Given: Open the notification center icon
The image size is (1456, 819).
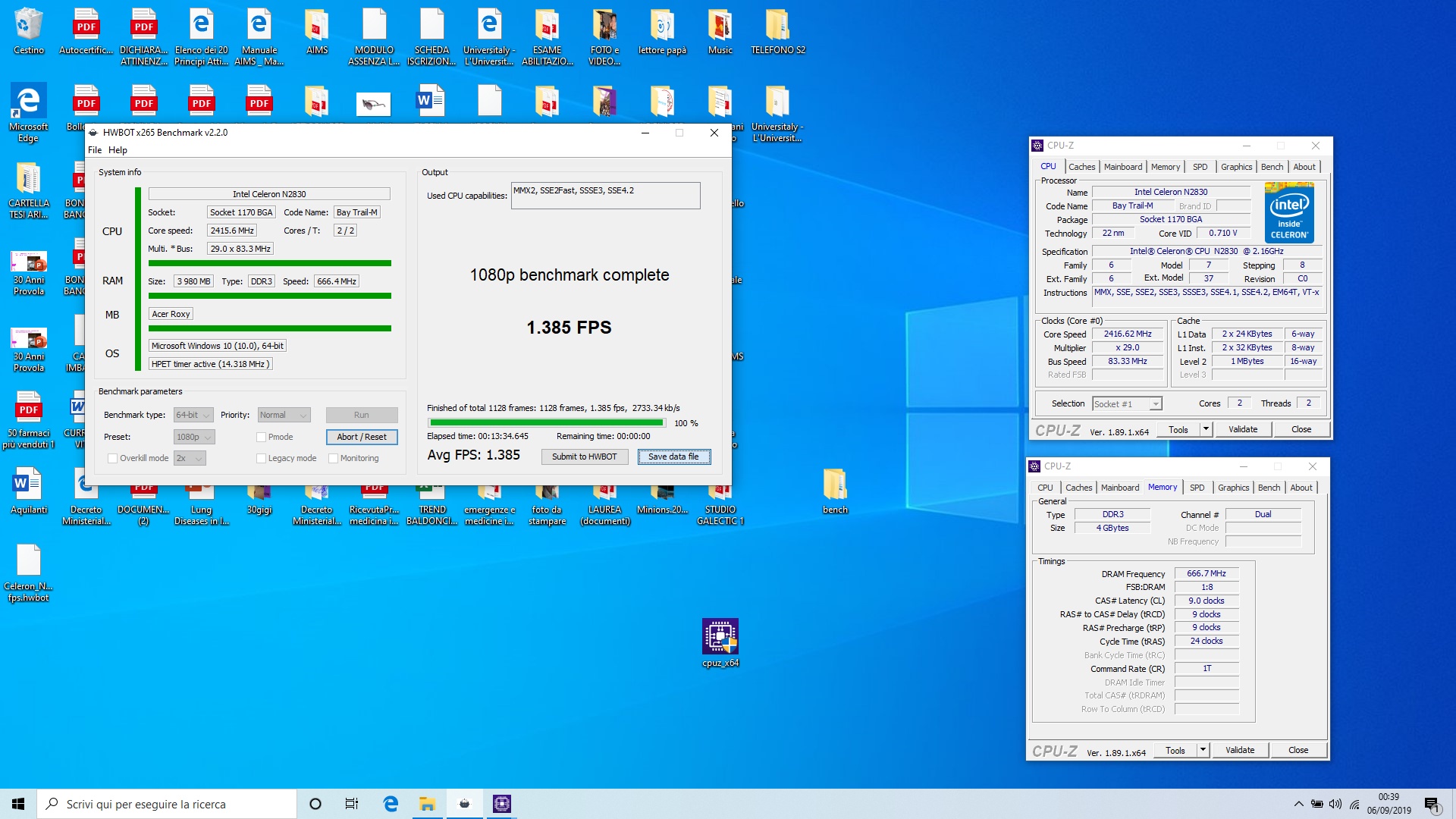Looking at the screenshot, I should pyautogui.click(x=1432, y=804).
